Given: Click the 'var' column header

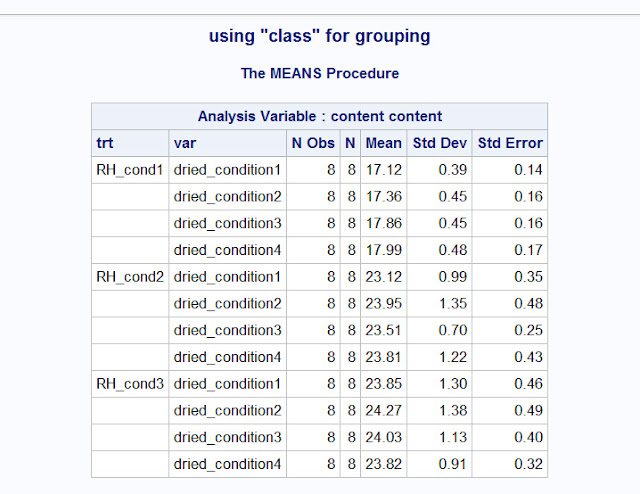Looking at the screenshot, I should click(184, 143).
